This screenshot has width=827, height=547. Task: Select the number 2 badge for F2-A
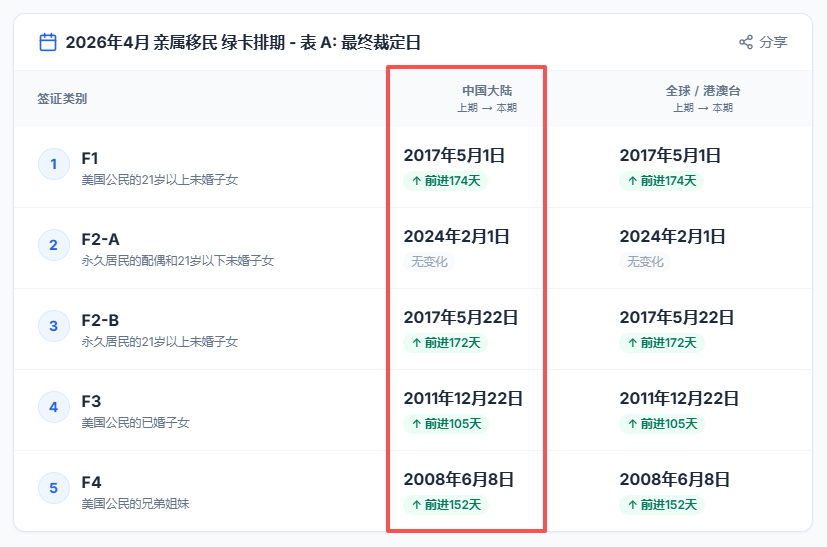(54, 245)
